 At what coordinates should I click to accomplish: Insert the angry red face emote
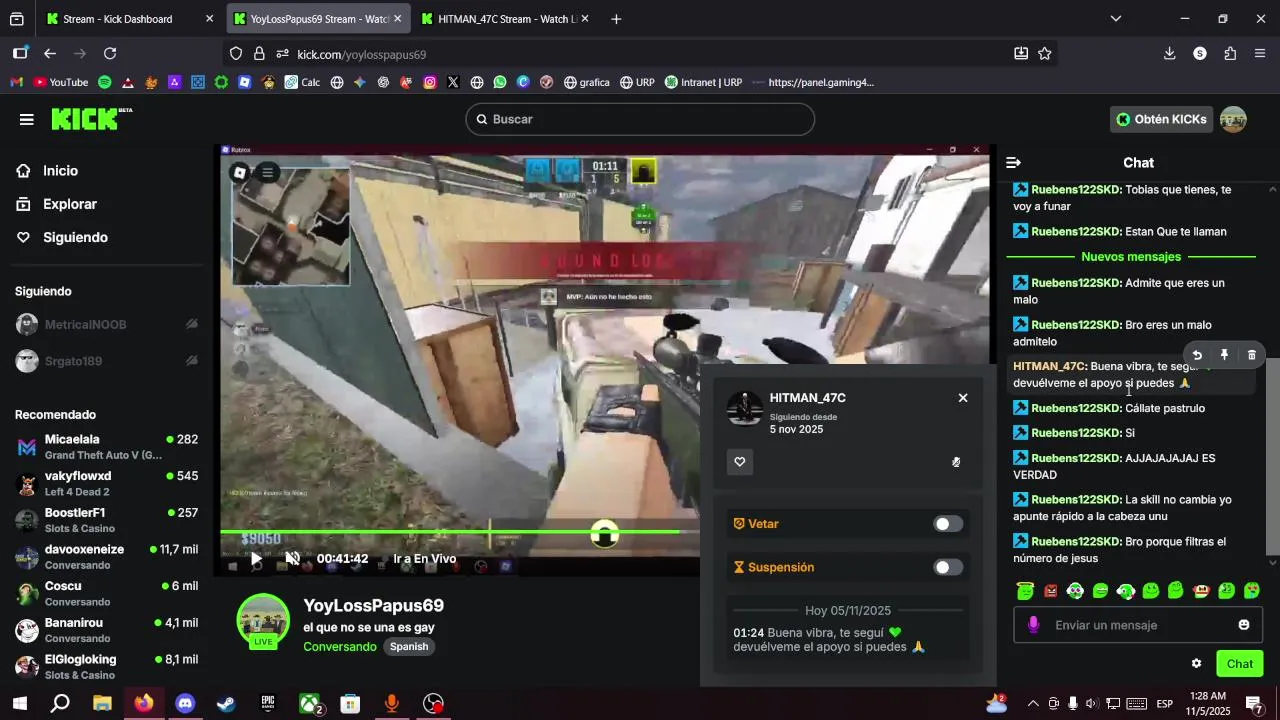[1050, 591]
